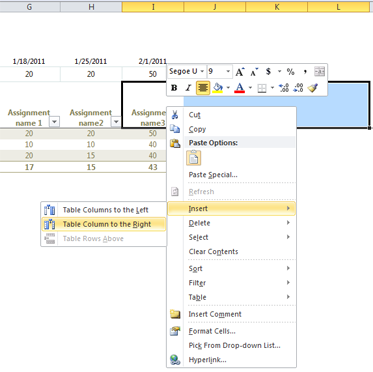Select column G header

29,7
